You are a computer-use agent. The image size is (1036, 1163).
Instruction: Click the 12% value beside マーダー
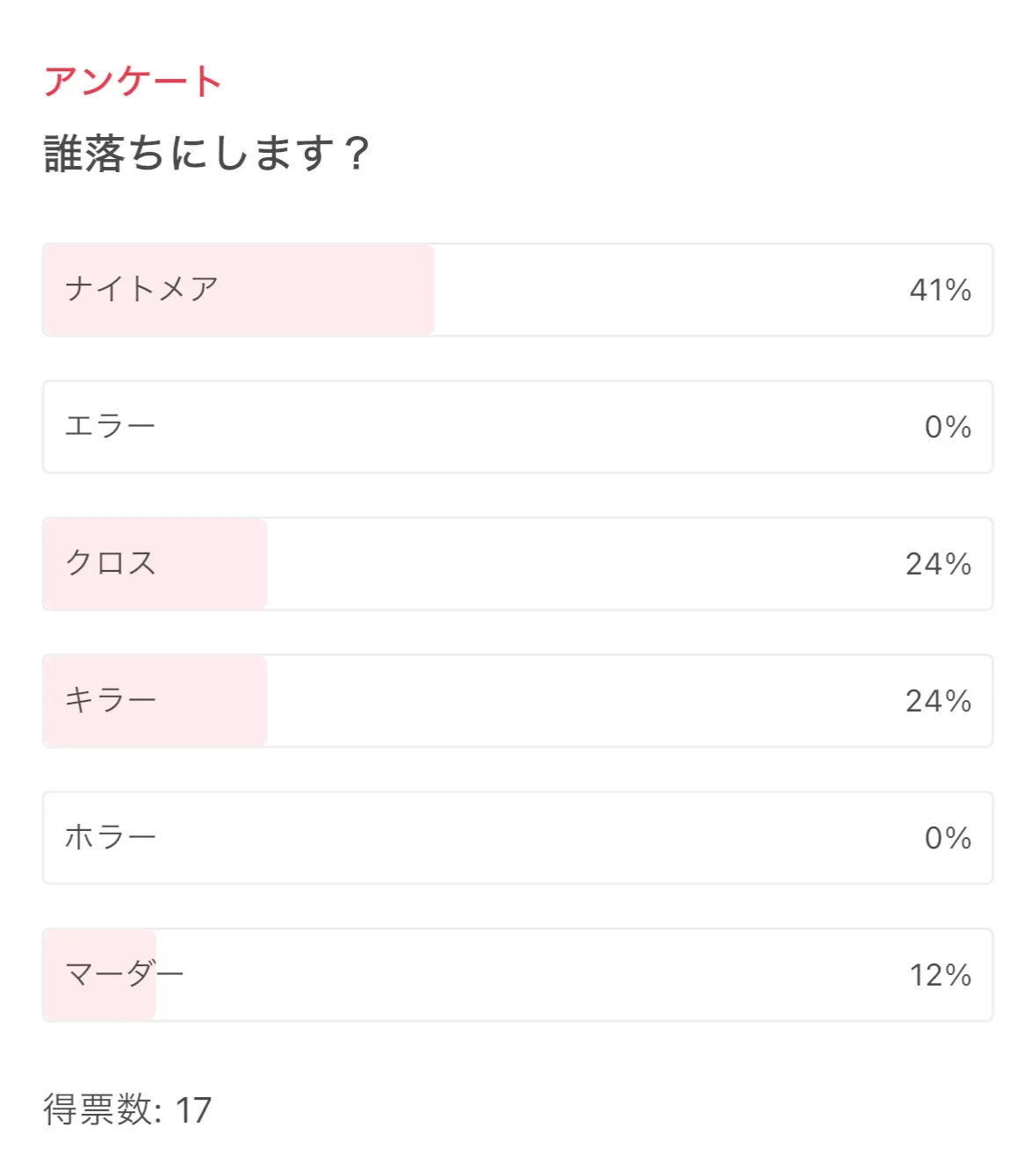tap(939, 975)
